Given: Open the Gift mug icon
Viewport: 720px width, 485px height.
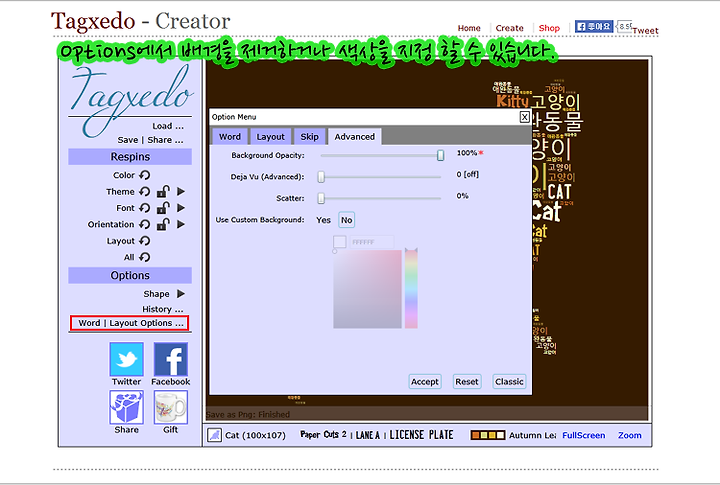Looking at the screenshot, I should 170,407.
